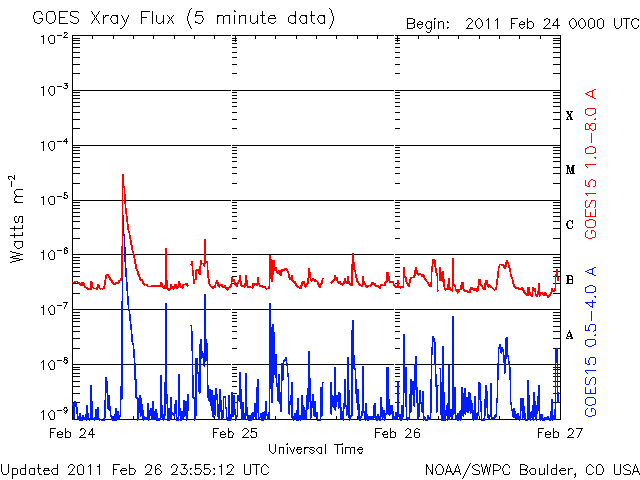Select the A flare class label
The image size is (640, 480).
point(570,335)
